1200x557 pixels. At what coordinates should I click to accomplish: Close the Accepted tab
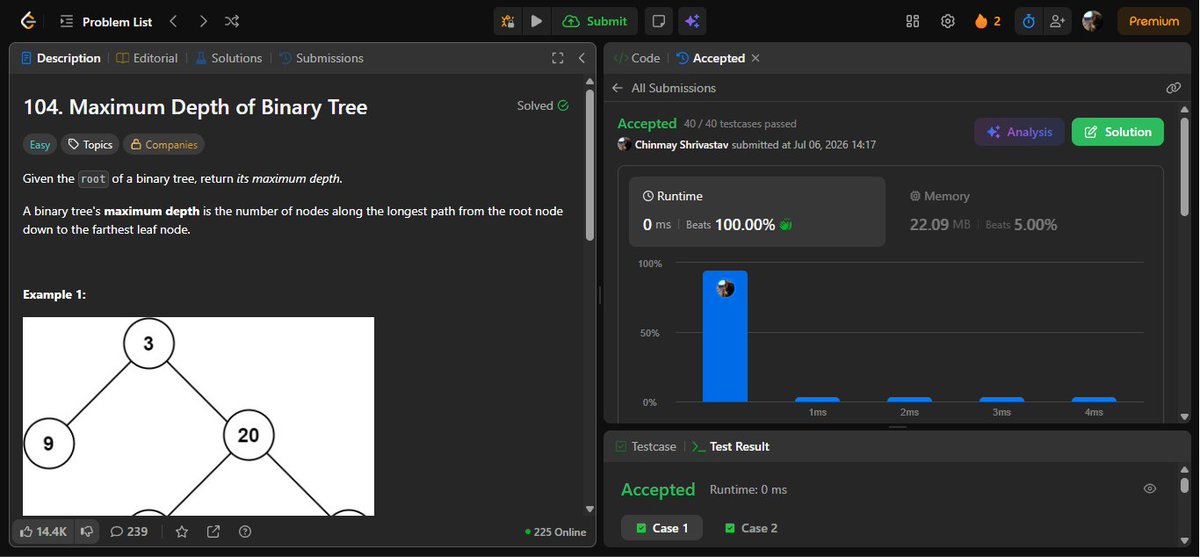point(755,58)
